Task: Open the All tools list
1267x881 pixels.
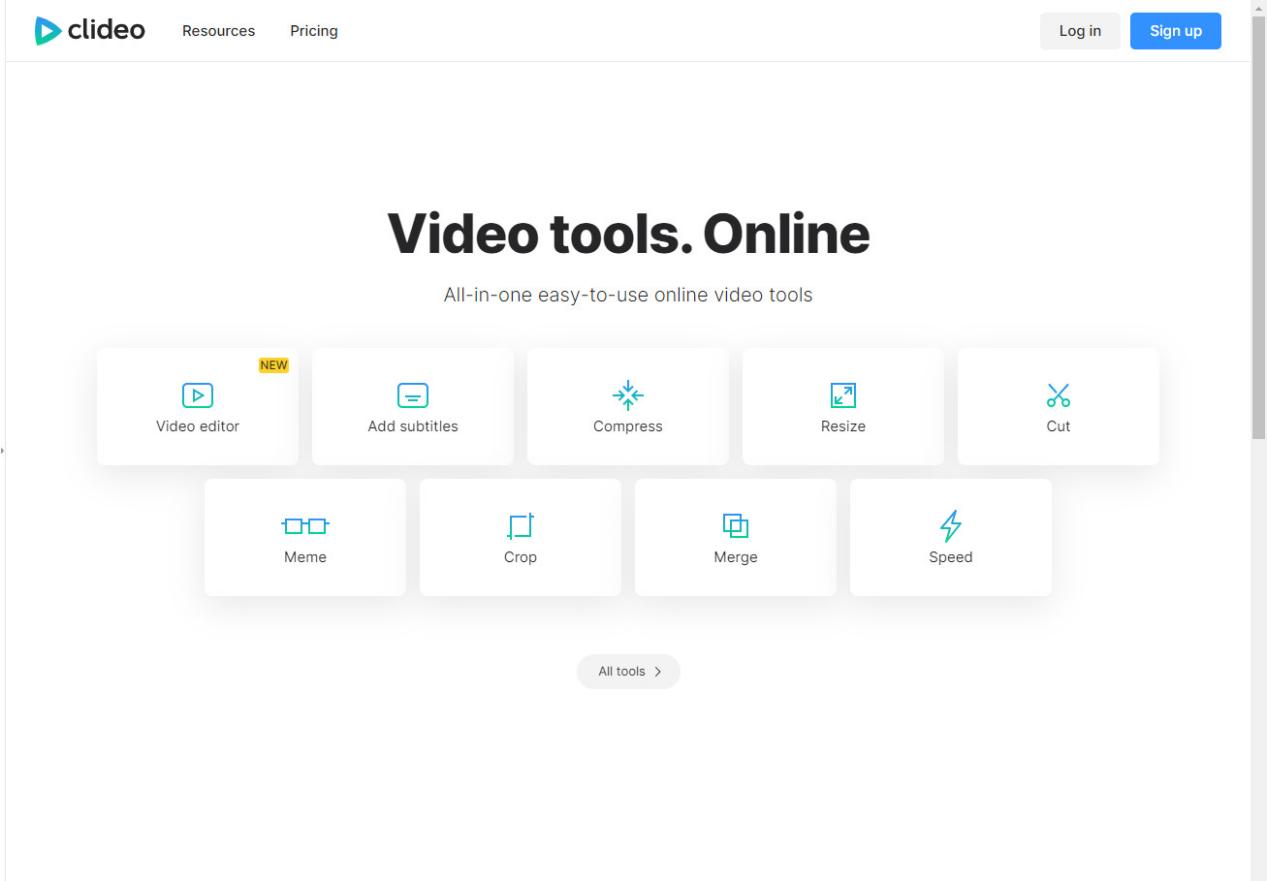Action: point(628,672)
